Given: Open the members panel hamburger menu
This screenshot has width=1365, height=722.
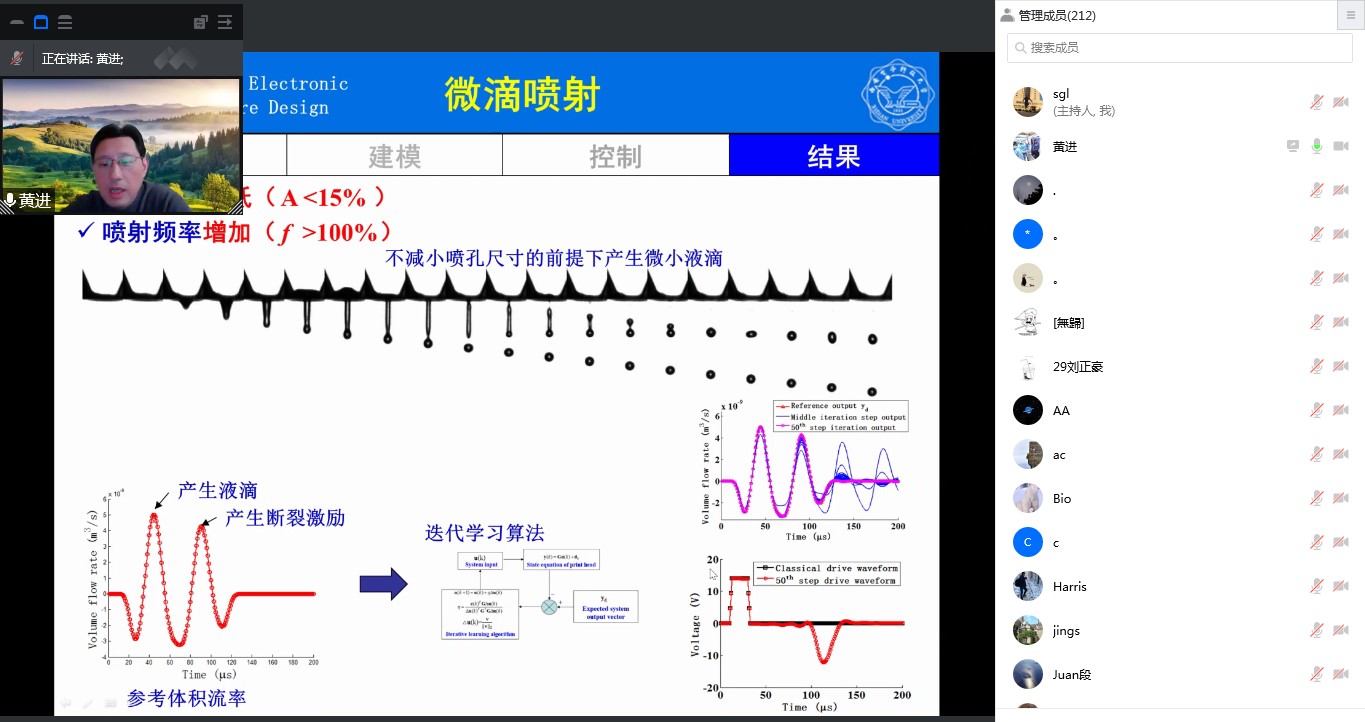Looking at the screenshot, I should (x=1351, y=15).
